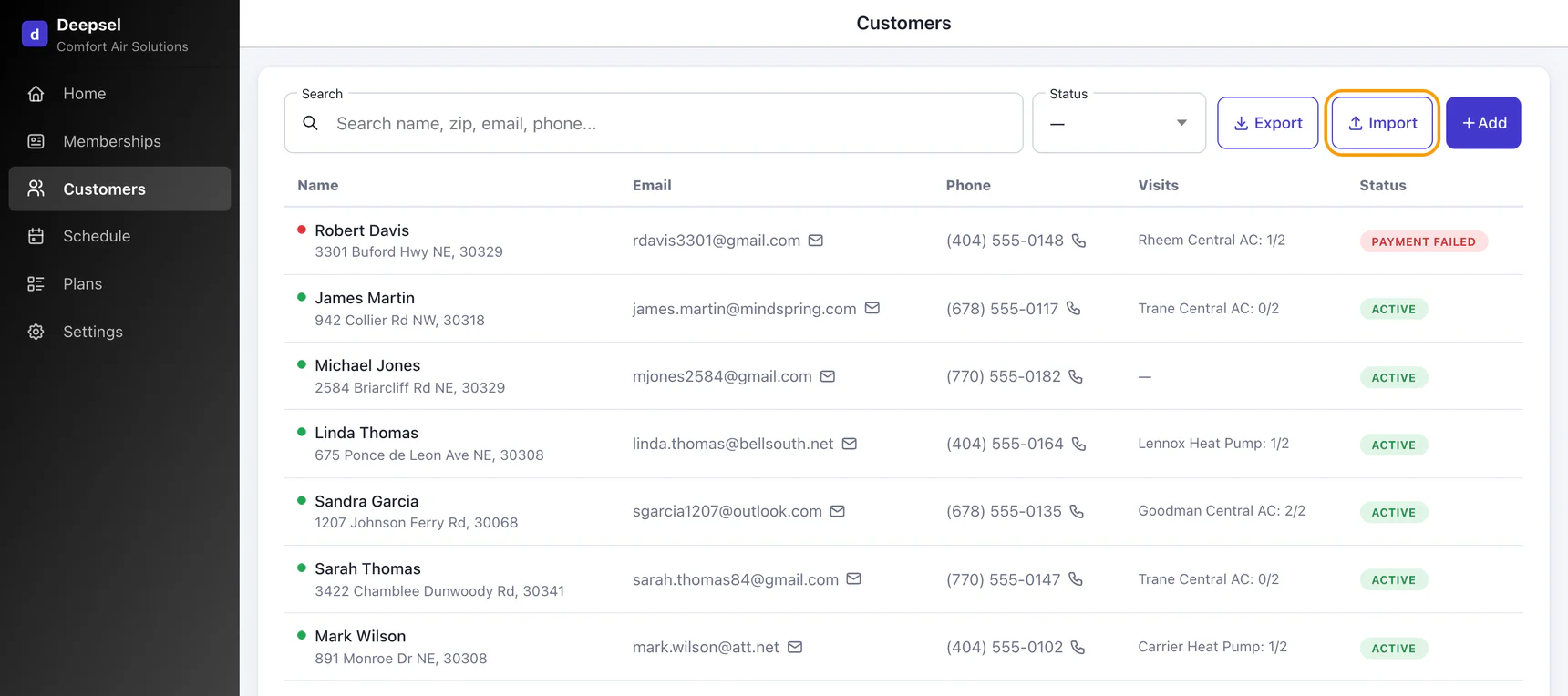The image size is (1568, 696).
Task: Click the Phone column header
Action: pos(968,185)
